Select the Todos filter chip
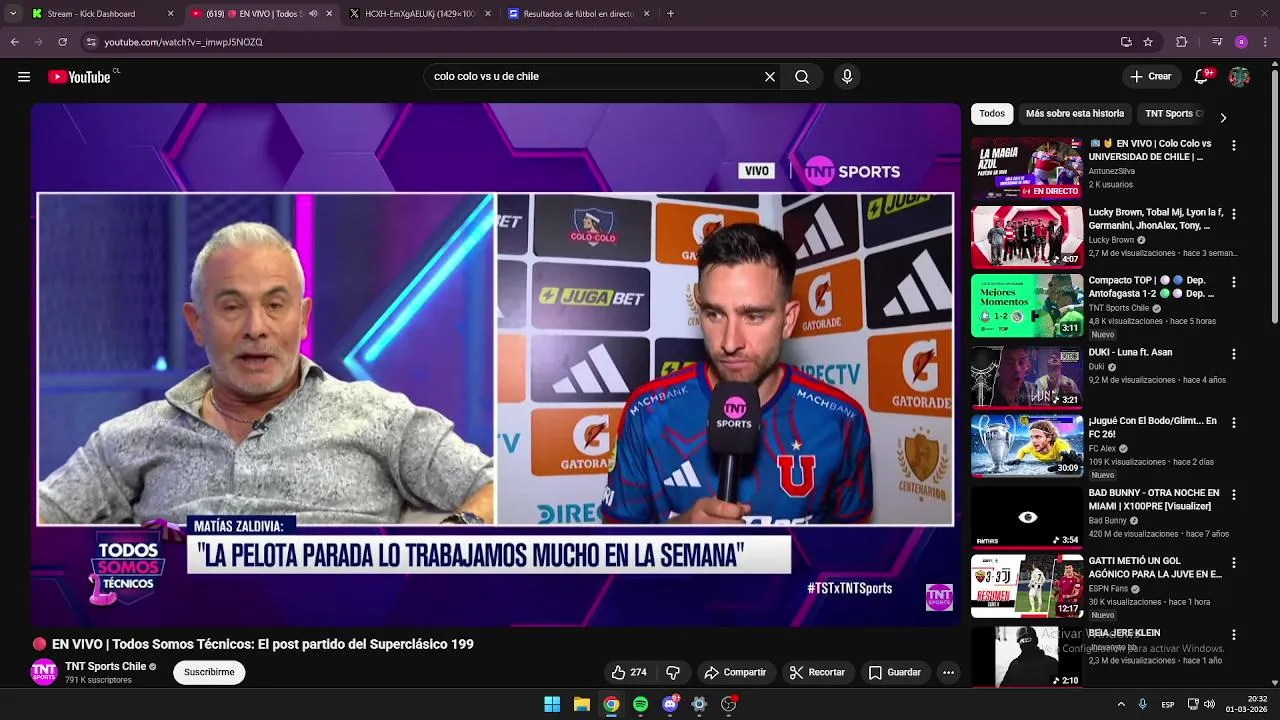Screen dimensions: 1280x720 tap(992, 114)
